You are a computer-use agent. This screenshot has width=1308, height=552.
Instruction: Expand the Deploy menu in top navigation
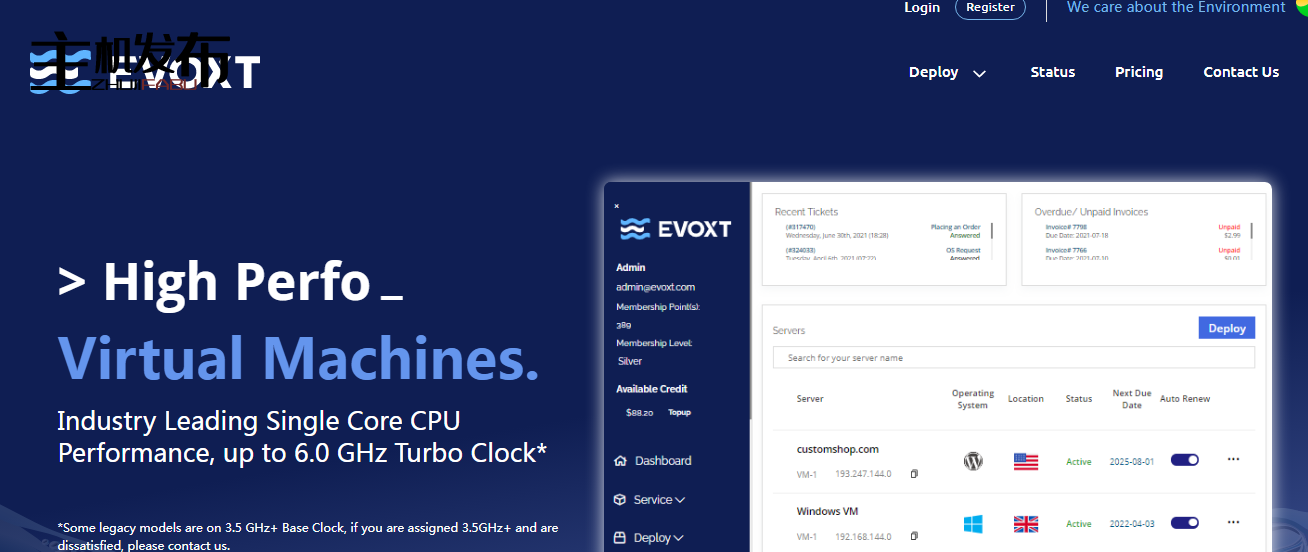tap(947, 72)
